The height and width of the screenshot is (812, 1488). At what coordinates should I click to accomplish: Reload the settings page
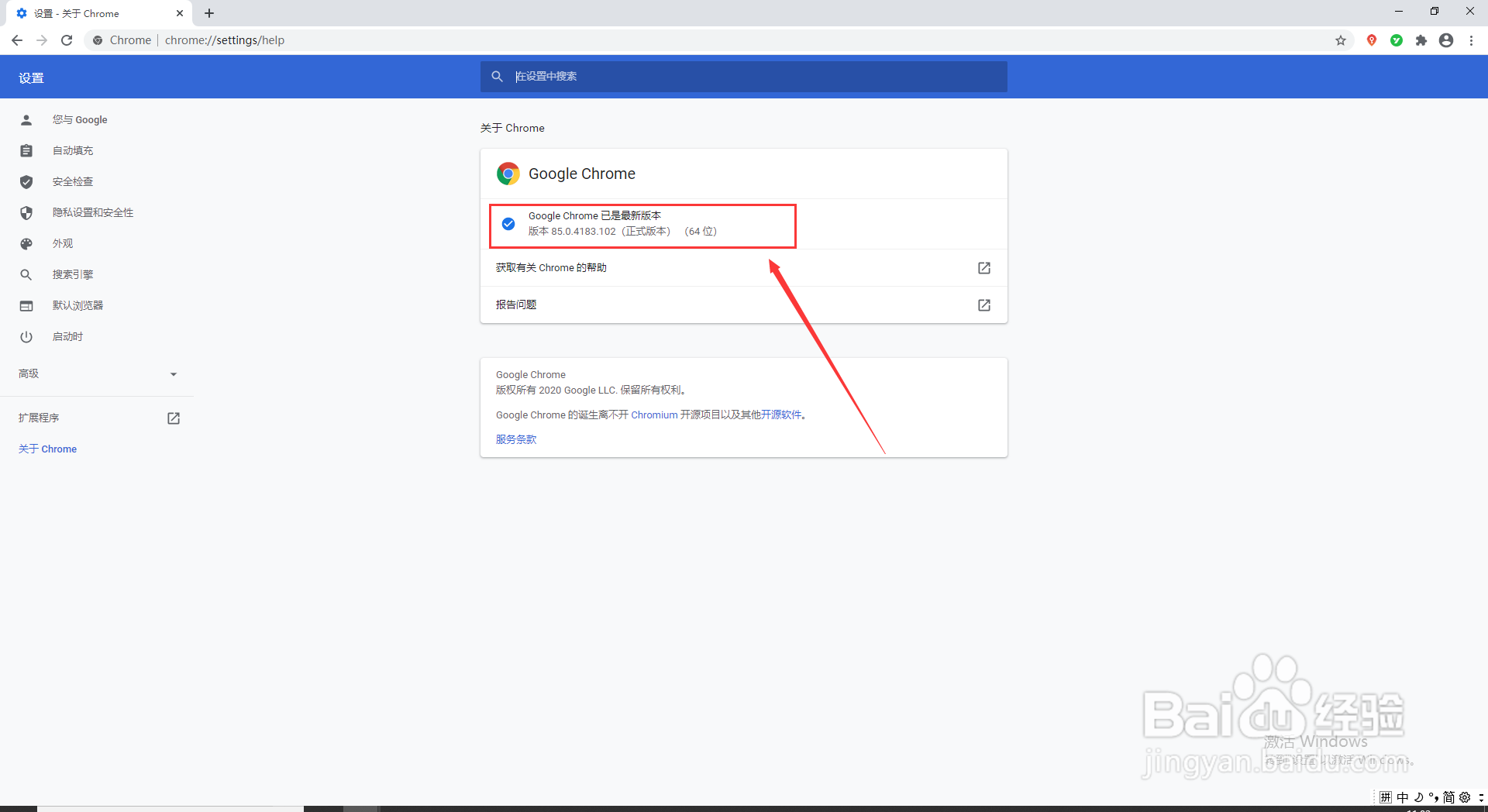tap(67, 40)
